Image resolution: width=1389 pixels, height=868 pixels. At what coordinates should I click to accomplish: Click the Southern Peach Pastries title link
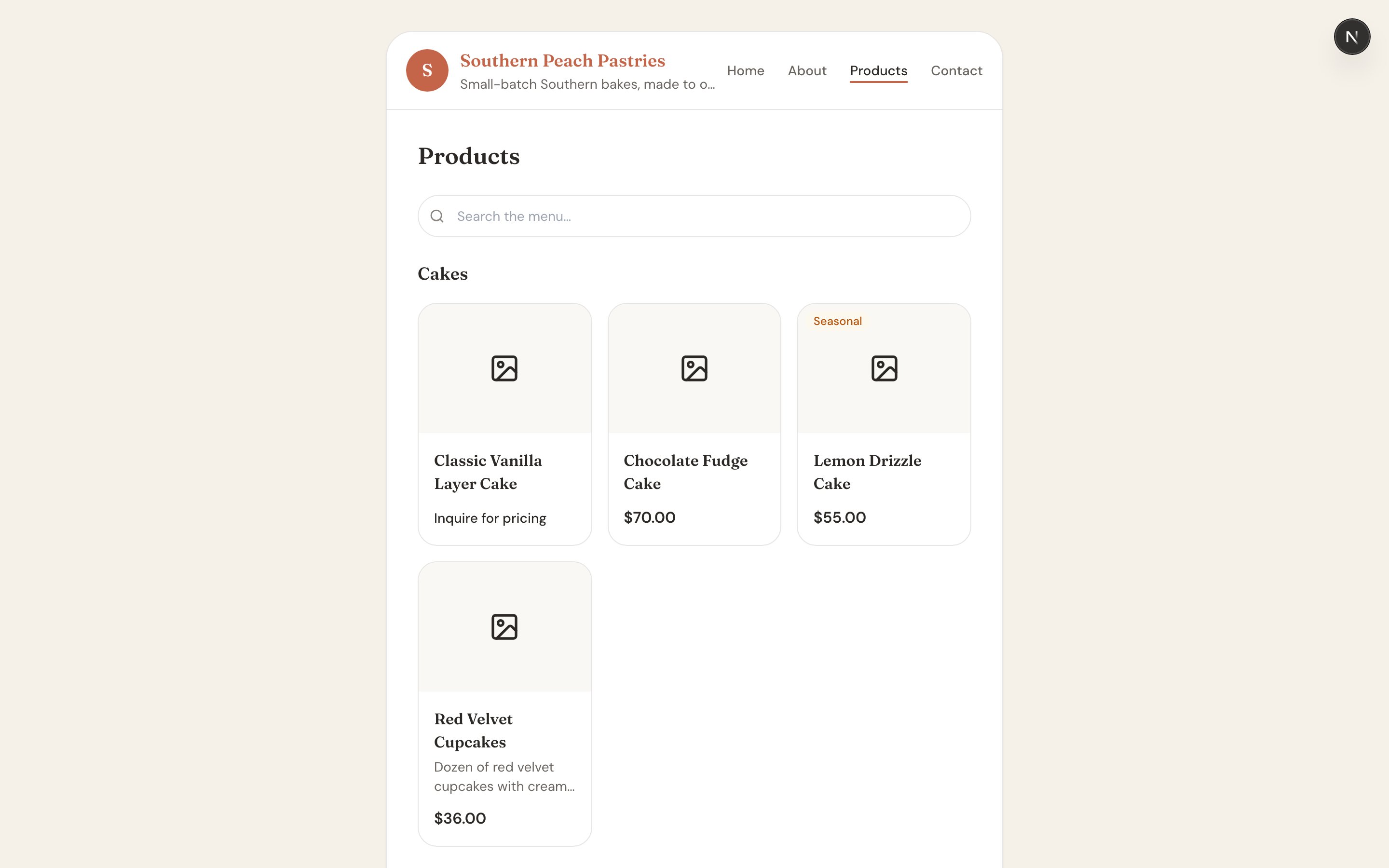[562, 60]
